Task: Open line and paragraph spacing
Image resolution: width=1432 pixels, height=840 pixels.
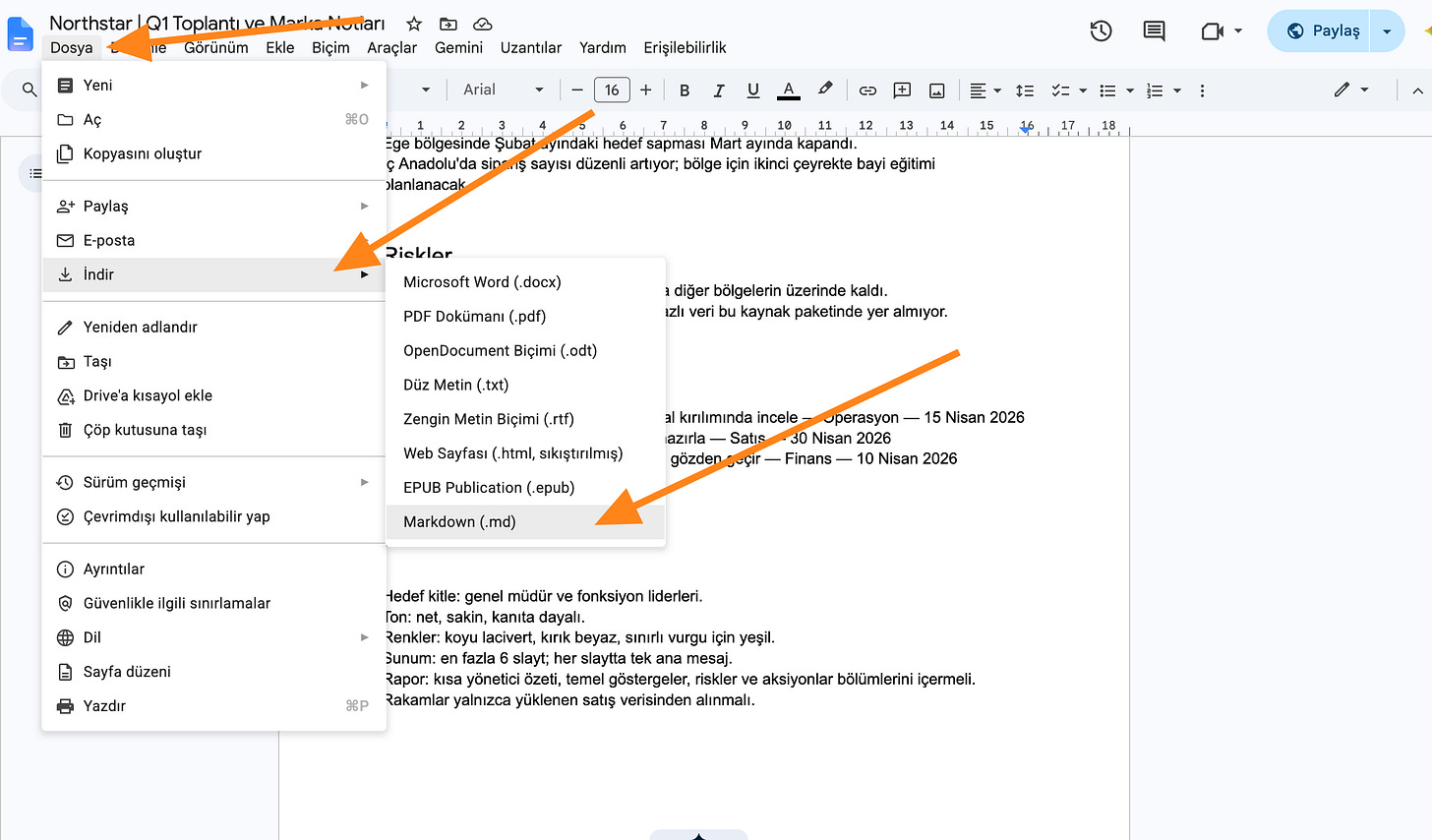Action: pyautogui.click(x=1025, y=90)
